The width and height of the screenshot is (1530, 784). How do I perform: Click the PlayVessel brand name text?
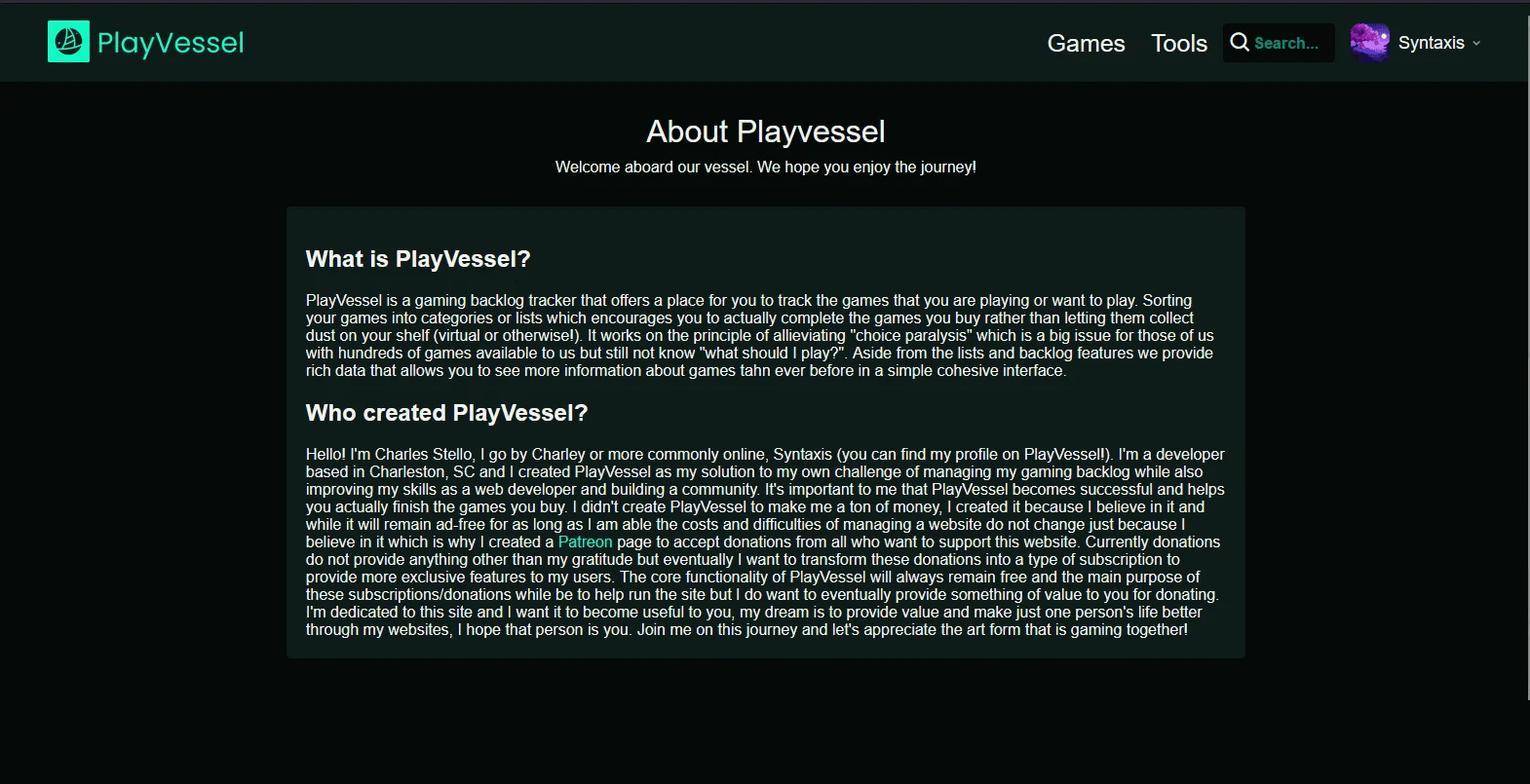pyautogui.click(x=171, y=43)
